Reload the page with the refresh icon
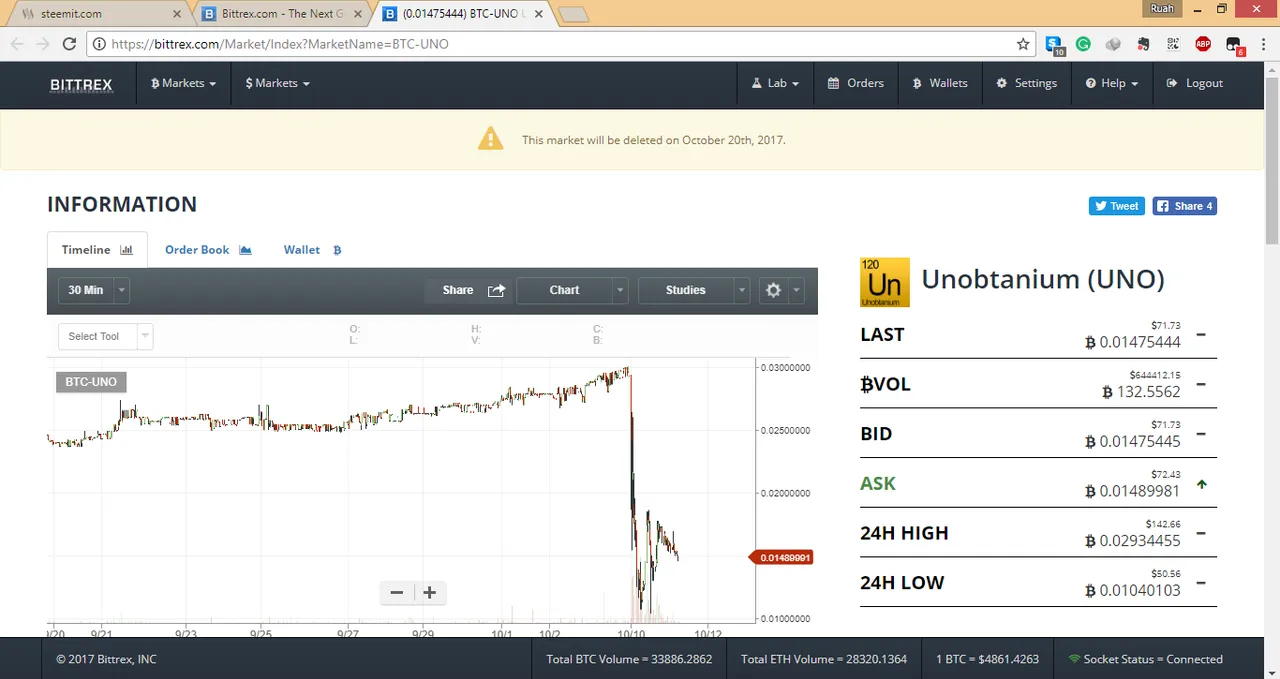 pos(69,44)
